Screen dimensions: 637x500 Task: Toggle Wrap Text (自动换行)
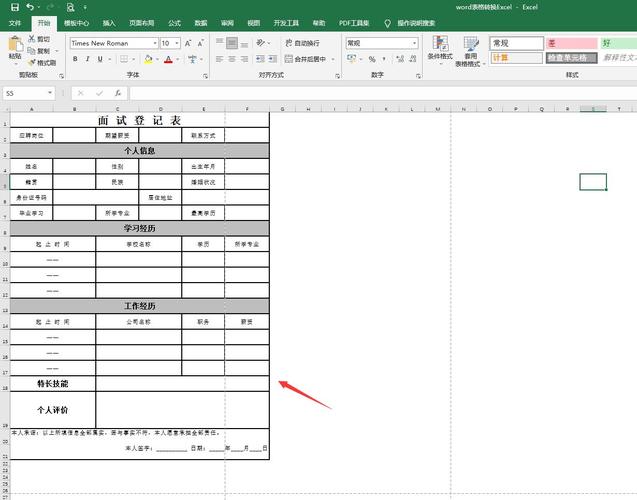coord(301,43)
